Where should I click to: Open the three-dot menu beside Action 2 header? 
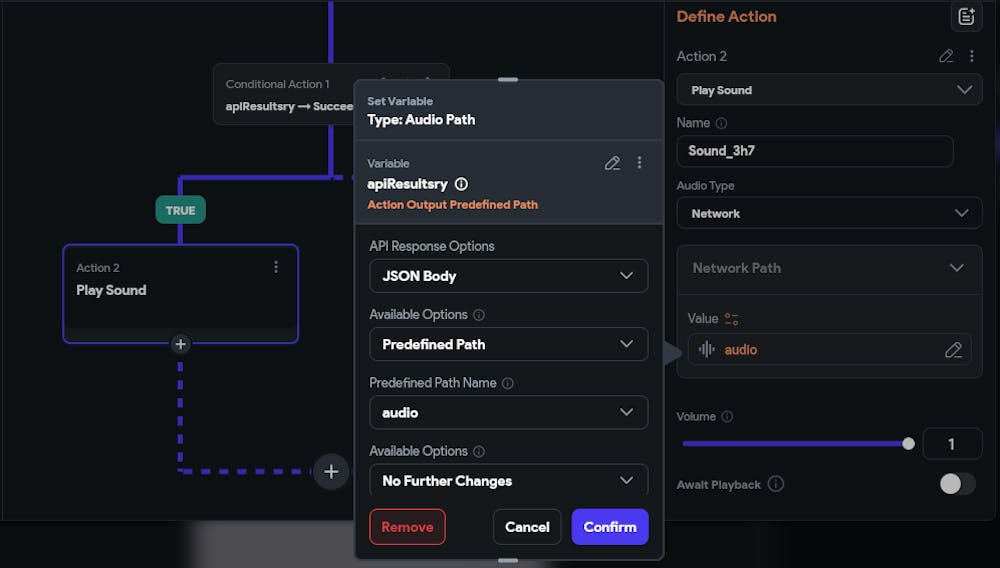pyautogui.click(x=972, y=56)
